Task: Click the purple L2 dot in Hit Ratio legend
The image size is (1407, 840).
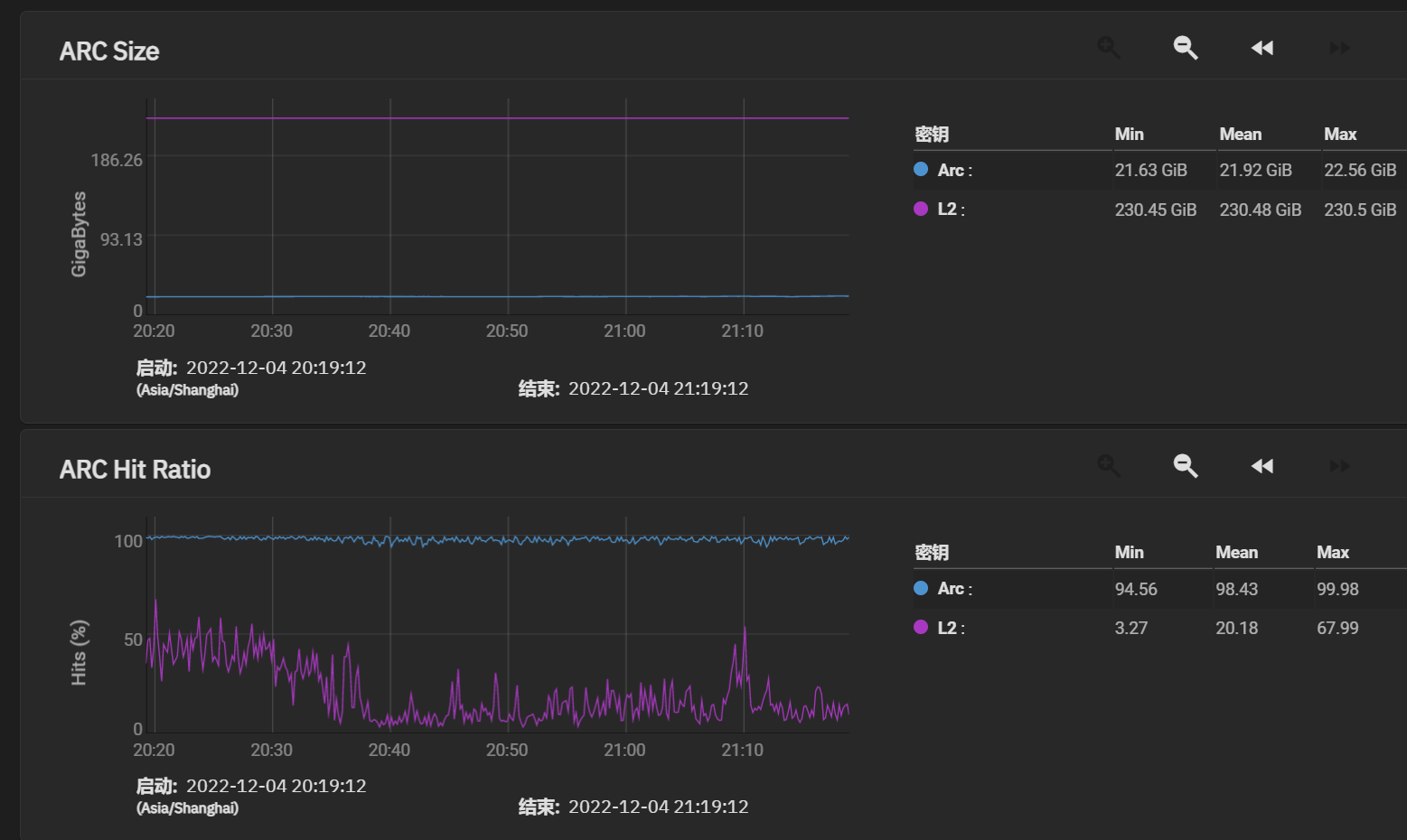Action: 921,627
